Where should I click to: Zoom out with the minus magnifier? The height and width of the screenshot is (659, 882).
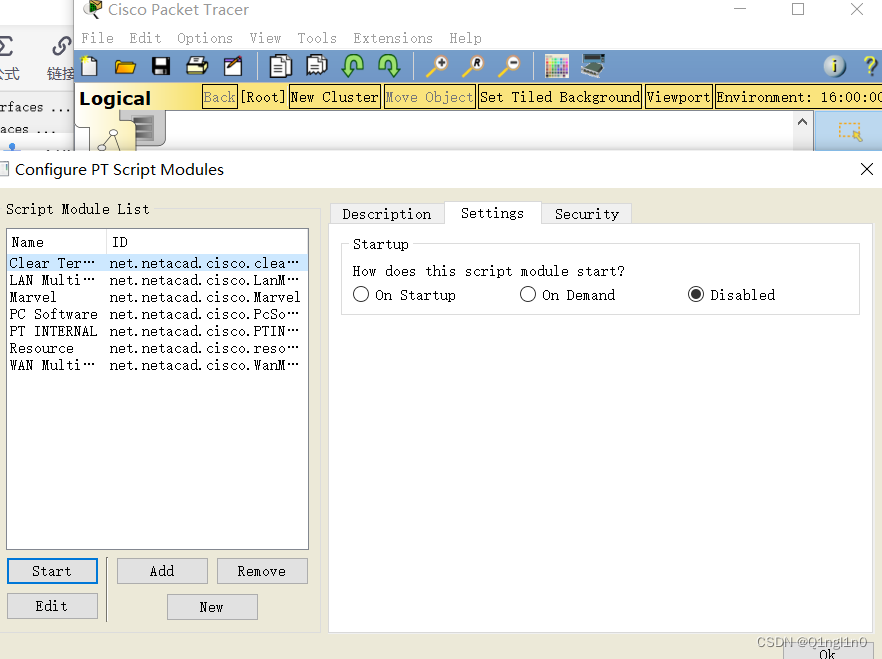tap(510, 66)
